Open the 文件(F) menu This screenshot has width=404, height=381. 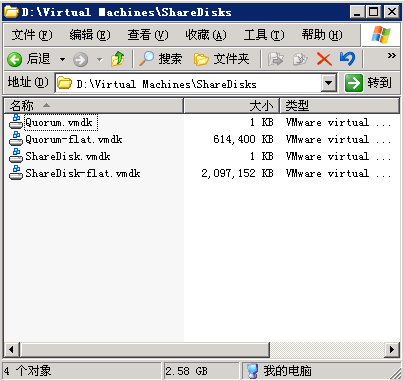(x=32, y=35)
